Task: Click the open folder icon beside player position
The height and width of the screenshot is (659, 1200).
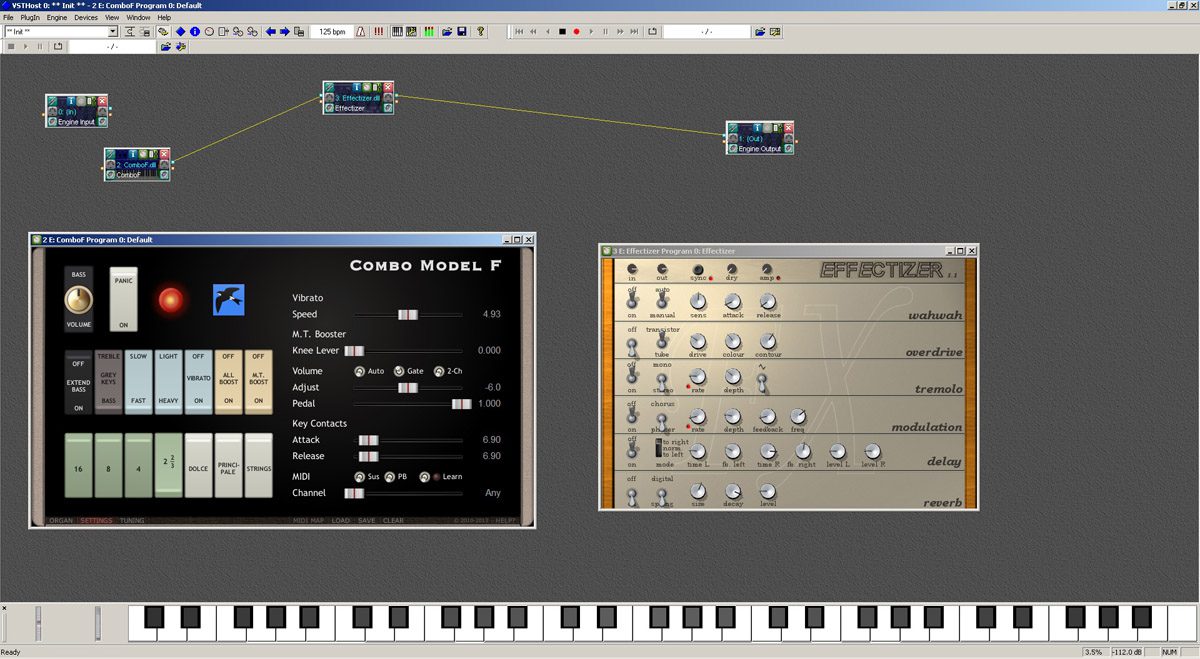Action: 760,32
